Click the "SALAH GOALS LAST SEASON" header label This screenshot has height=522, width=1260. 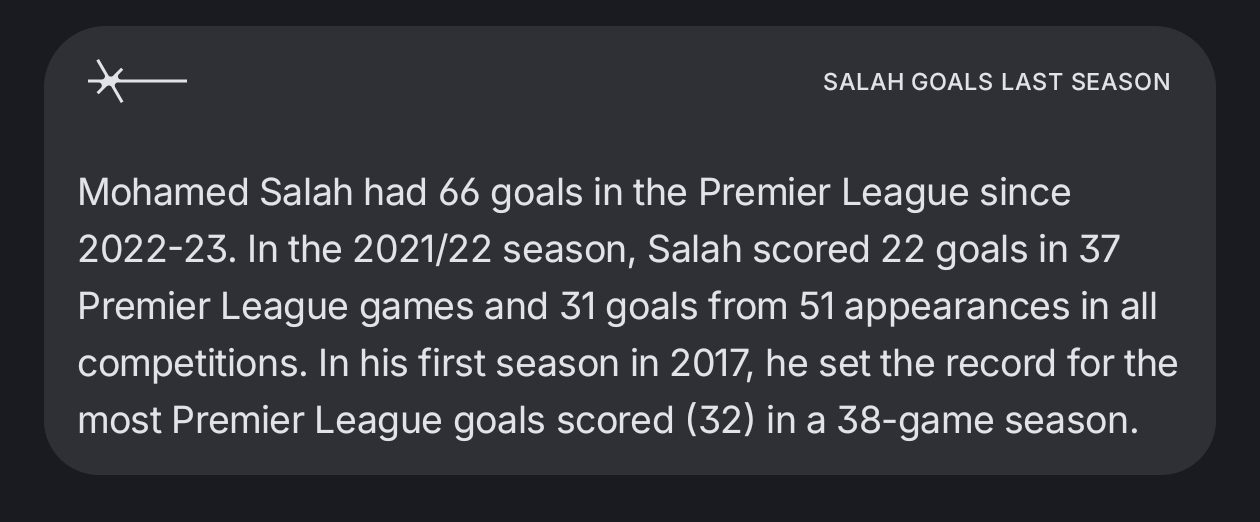[996, 82]
